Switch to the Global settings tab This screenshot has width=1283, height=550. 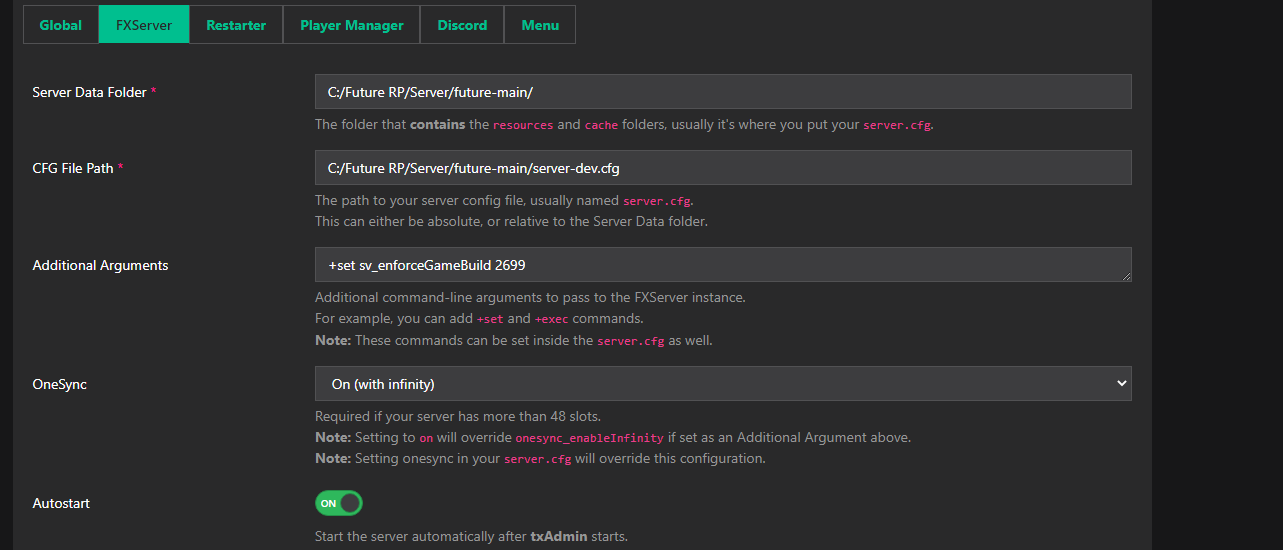tap(61, 25)
